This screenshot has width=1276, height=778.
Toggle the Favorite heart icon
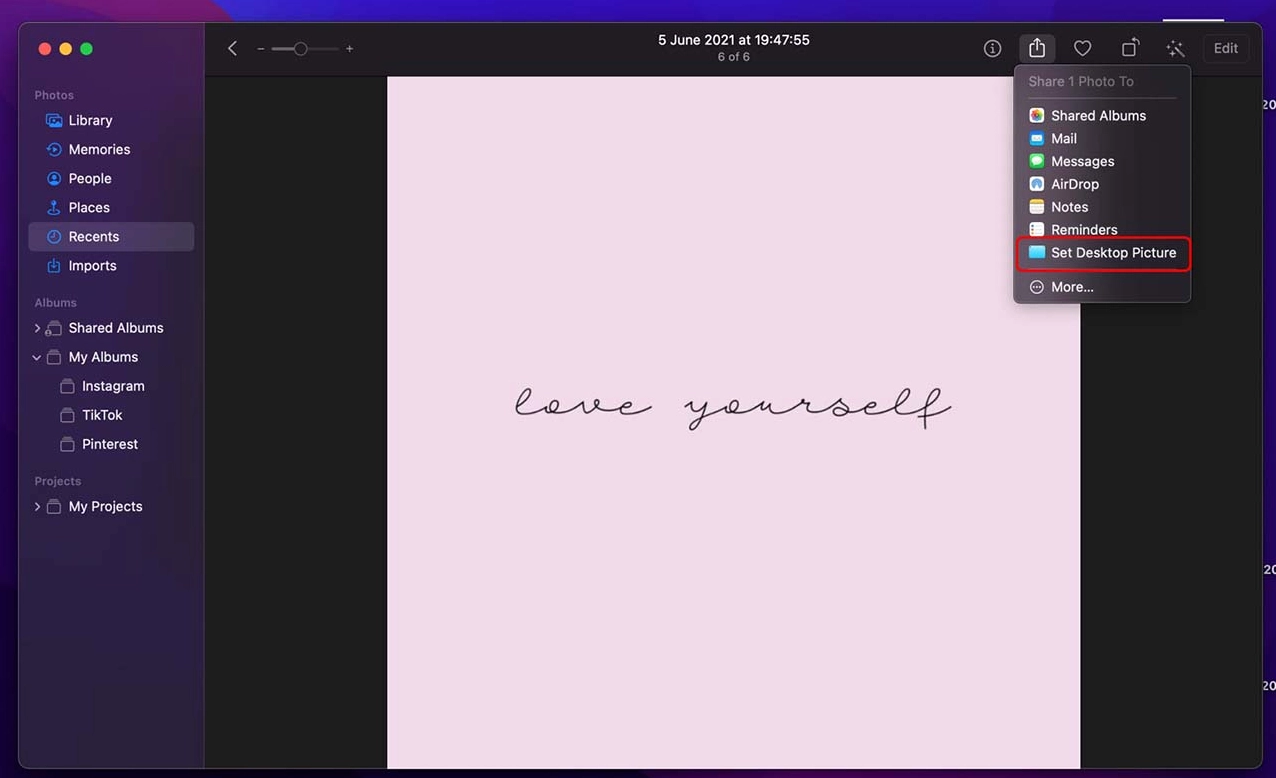pyautogui.click(x=1082, y=48)
